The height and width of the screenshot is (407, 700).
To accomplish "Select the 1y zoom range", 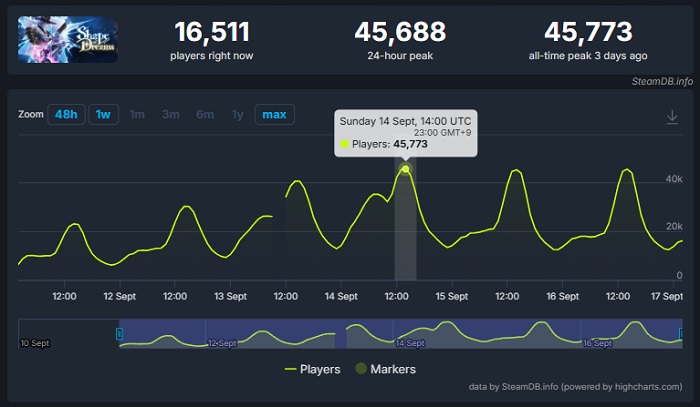I will (x=237, y=114).
